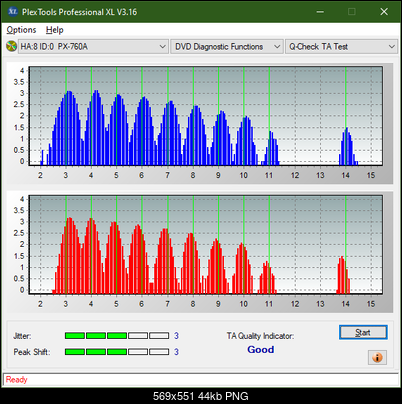The height and width of the screenshot is (404, 402).
Task: Click the 'Jitter:' label
Action: click(x=22, y=336)
